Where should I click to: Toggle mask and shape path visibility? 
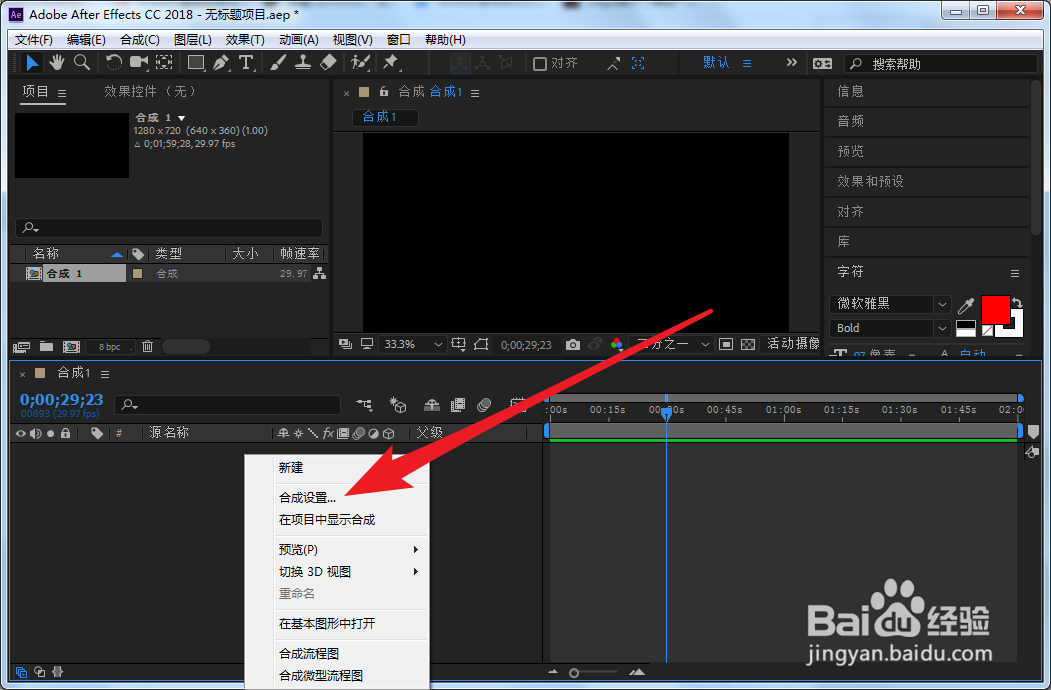[481, 345]
